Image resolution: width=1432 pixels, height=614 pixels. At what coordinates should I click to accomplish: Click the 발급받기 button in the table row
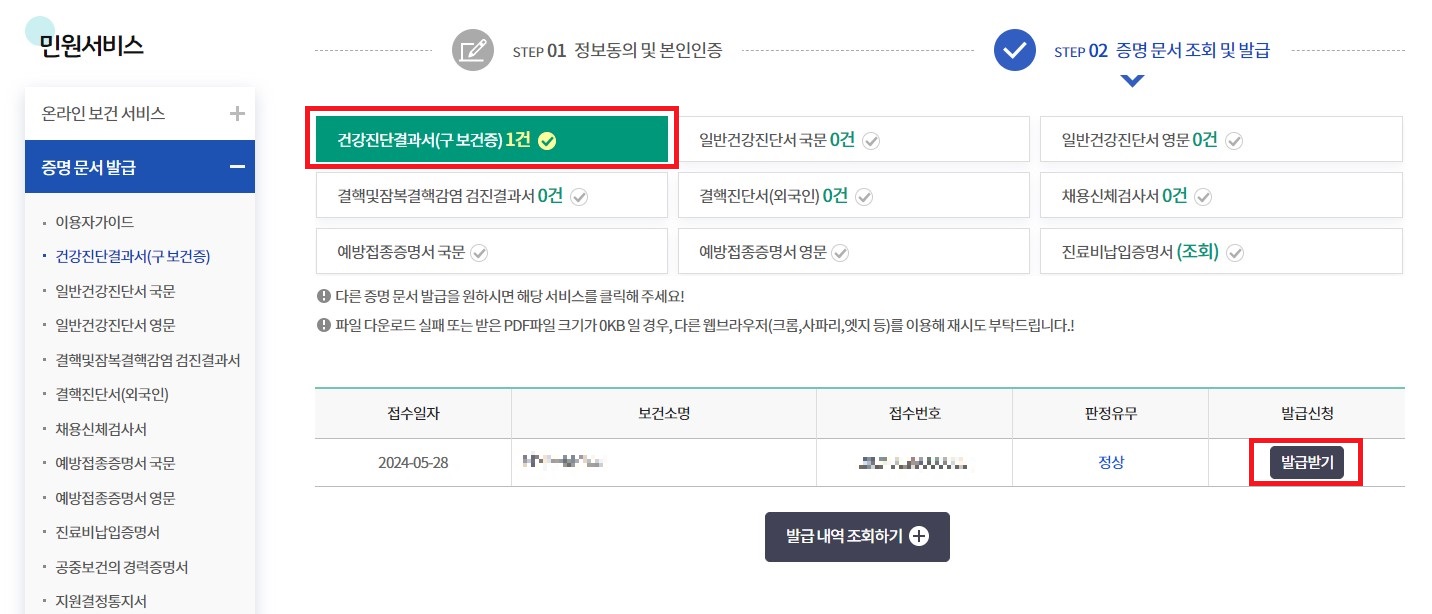(1305, 462)
